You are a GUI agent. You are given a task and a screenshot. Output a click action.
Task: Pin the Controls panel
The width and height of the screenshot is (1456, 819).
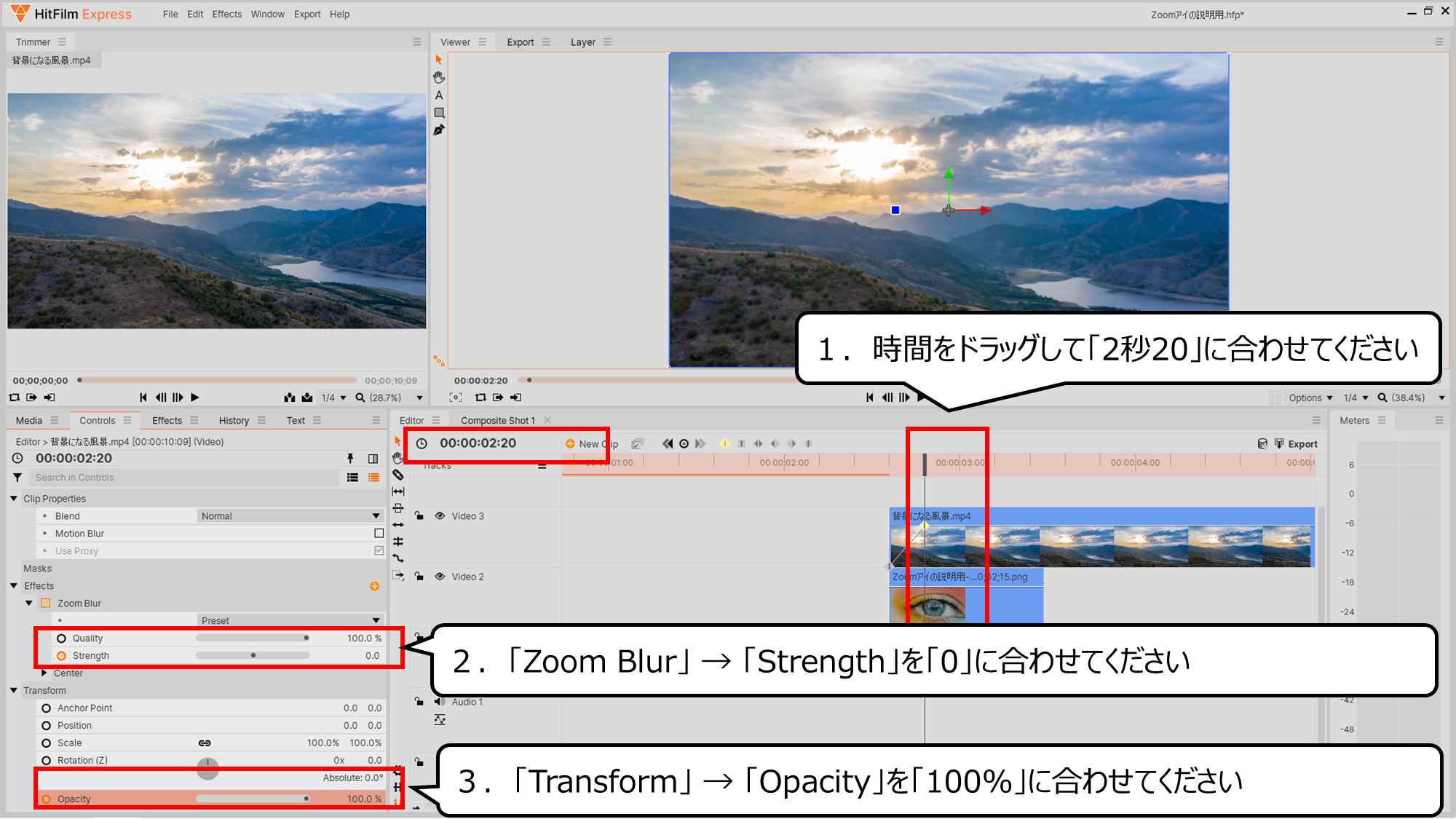[x=350, y=458]
